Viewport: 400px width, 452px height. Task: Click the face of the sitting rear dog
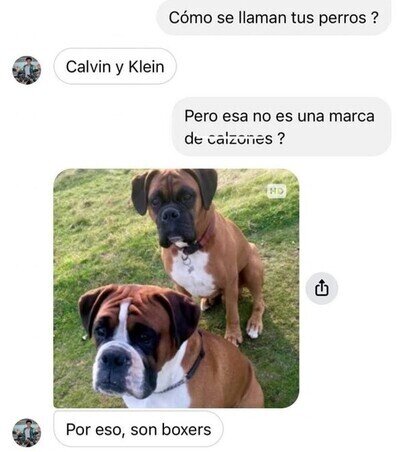point(173,208)
